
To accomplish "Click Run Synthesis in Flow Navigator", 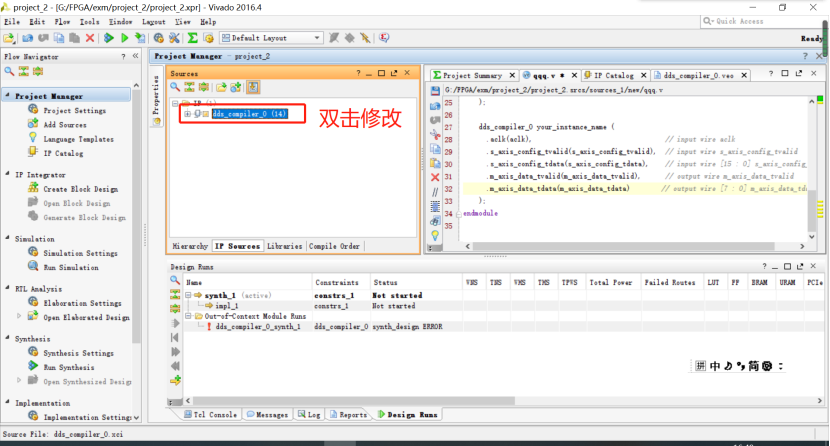I will [x=69, y=367].
